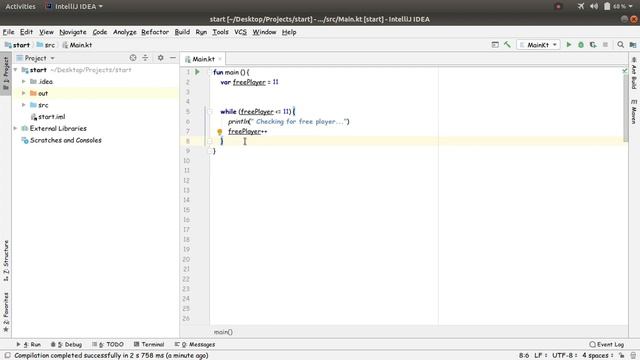Open Project panel settings gear
640x360 pixels.
[x=160, y=58]
